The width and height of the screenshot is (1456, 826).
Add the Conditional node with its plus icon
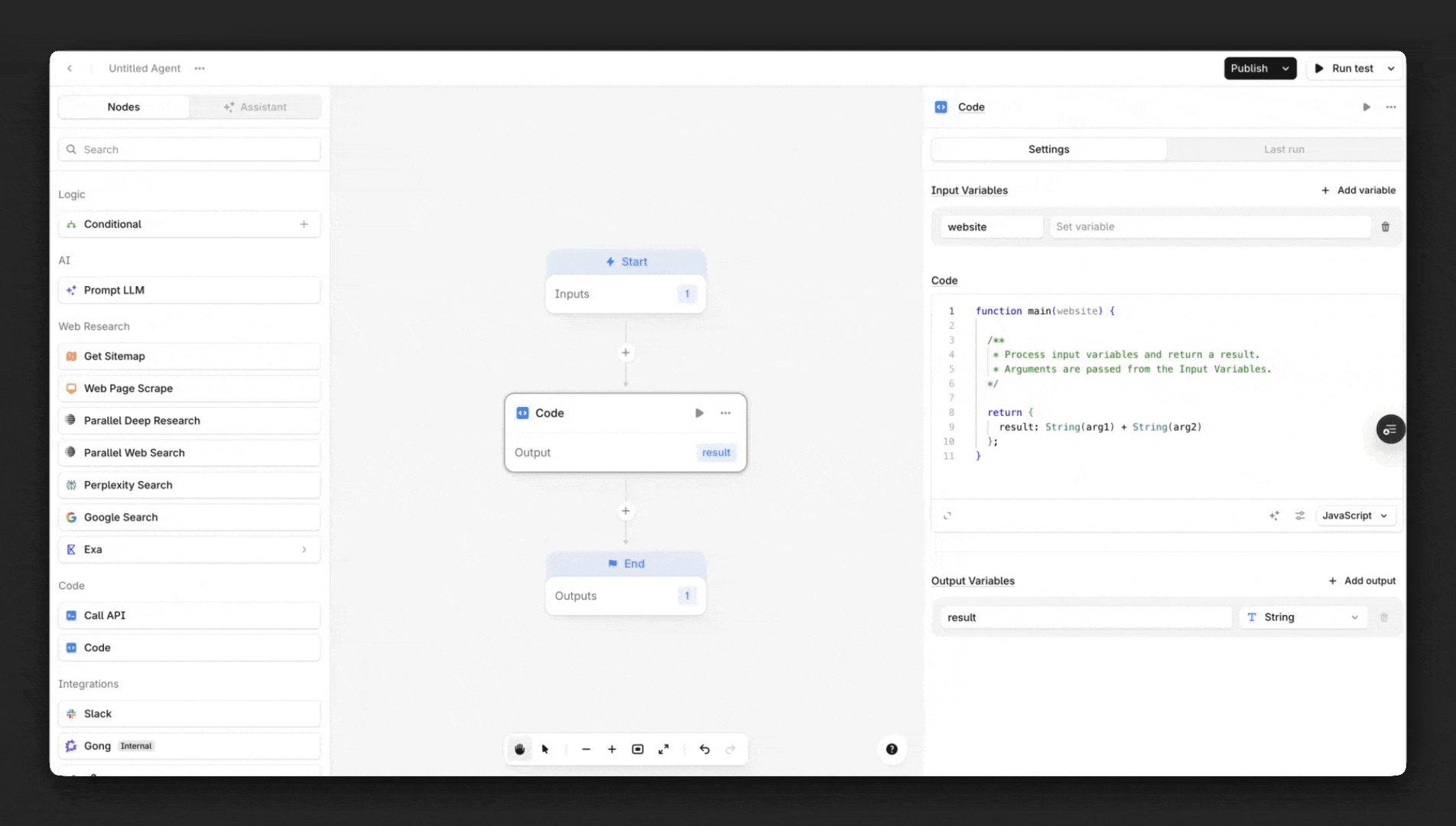point(304,224)
